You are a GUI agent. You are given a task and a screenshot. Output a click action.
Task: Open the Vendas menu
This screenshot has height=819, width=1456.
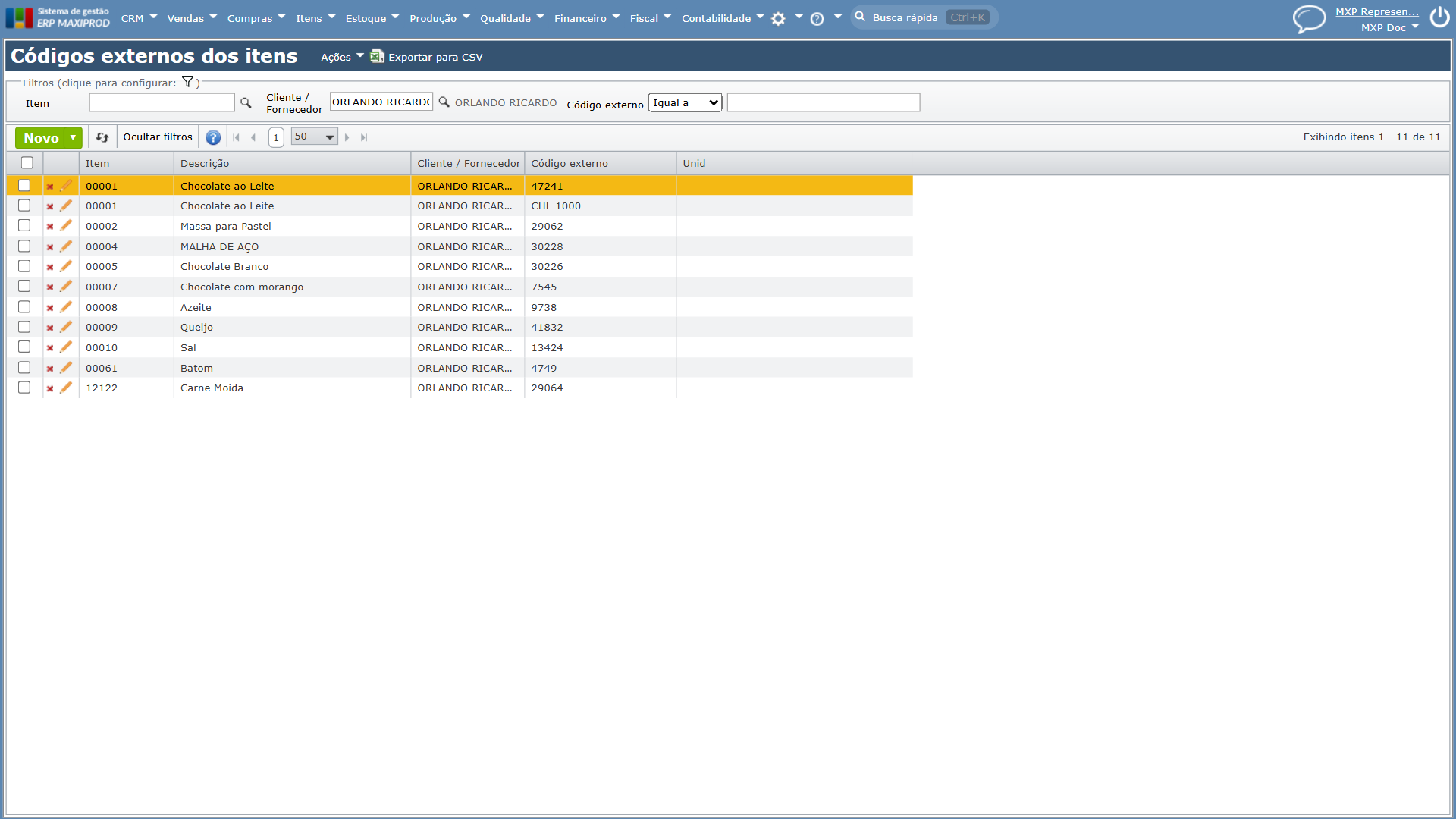pos(192,18)
